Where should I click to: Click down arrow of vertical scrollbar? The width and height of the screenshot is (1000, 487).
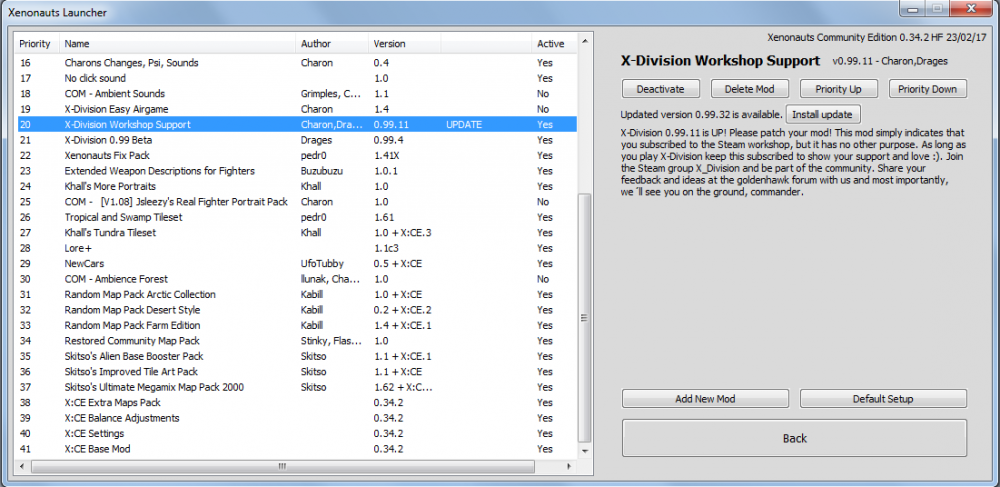click(x=584, y=451)
